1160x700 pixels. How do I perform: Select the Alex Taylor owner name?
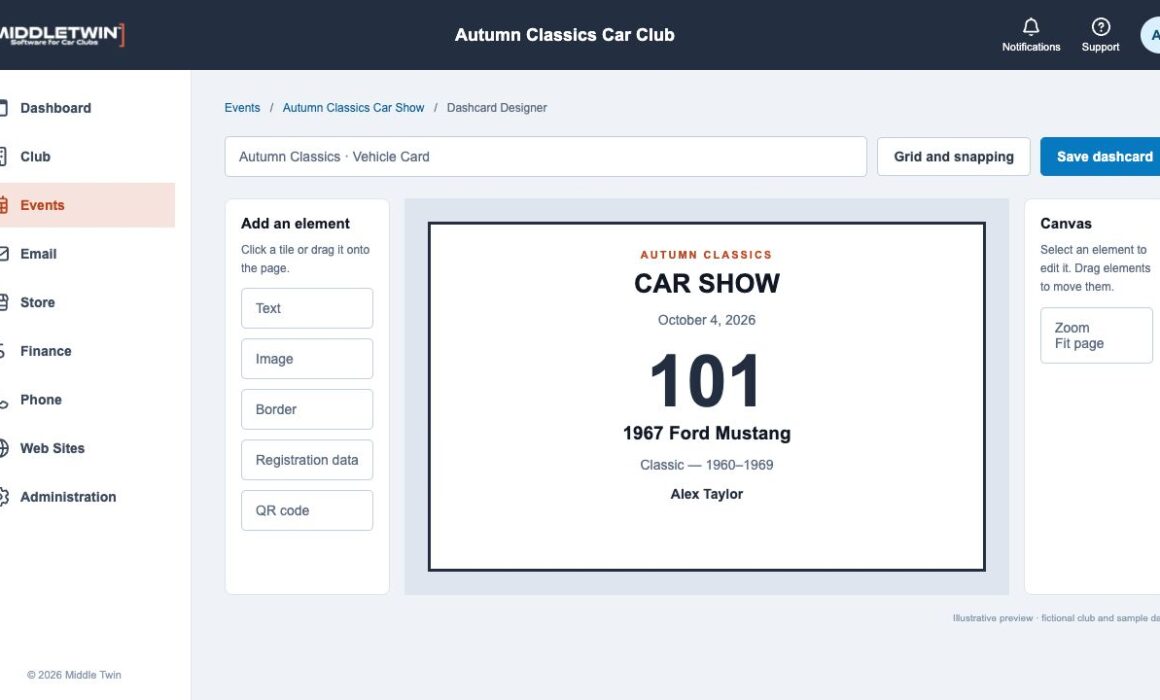click(707, 494)
